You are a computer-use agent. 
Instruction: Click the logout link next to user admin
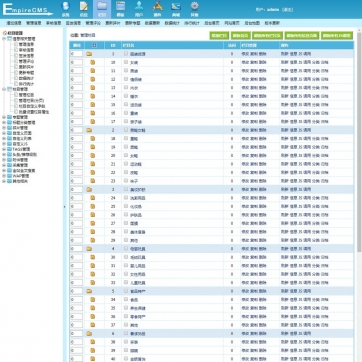click(287, 10)
